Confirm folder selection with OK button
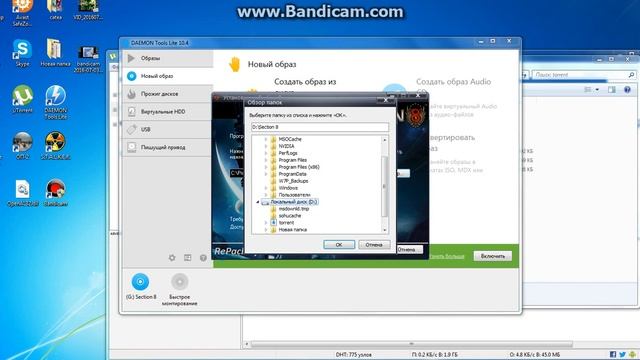Screen dimensions: 640x360 coord(339,245)
